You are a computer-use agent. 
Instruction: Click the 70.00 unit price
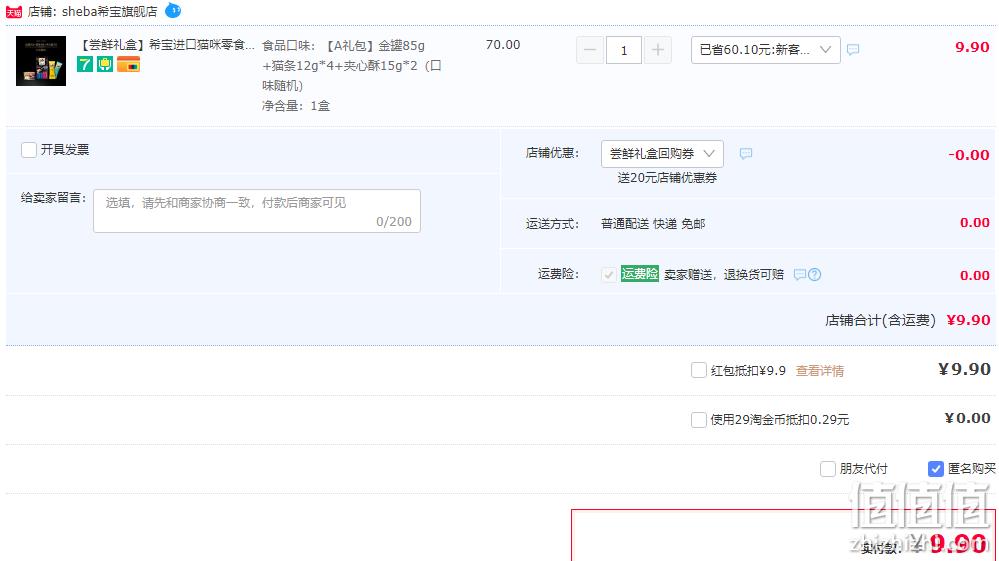coord(503,45)
